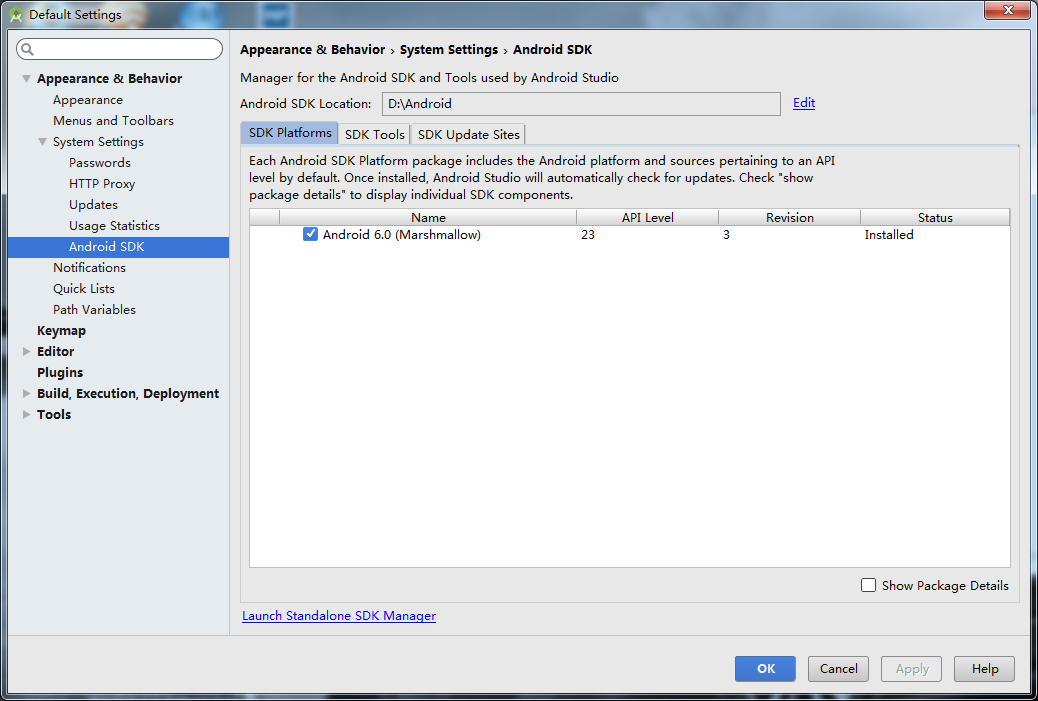The width and height of the screenshot is (1038, 701).
Task: Select the Updates tree item
Action: point(93,205)
